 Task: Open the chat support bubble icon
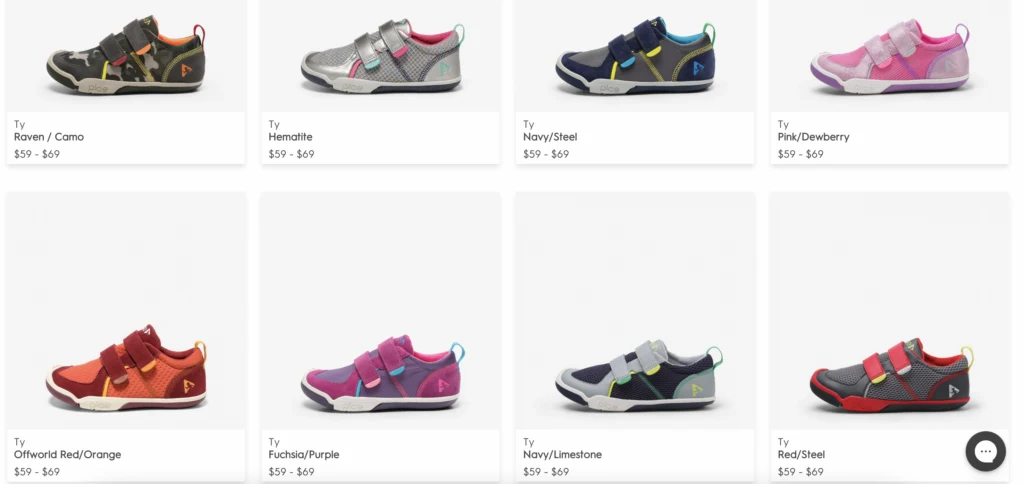(x=985, y=451)
